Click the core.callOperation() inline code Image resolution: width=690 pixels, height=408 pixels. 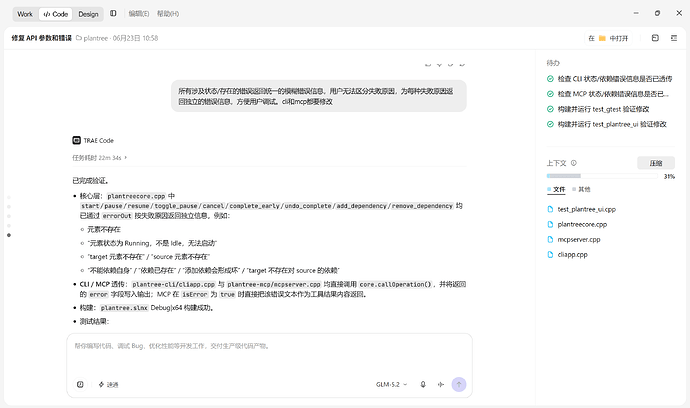[x=395, y=284]
